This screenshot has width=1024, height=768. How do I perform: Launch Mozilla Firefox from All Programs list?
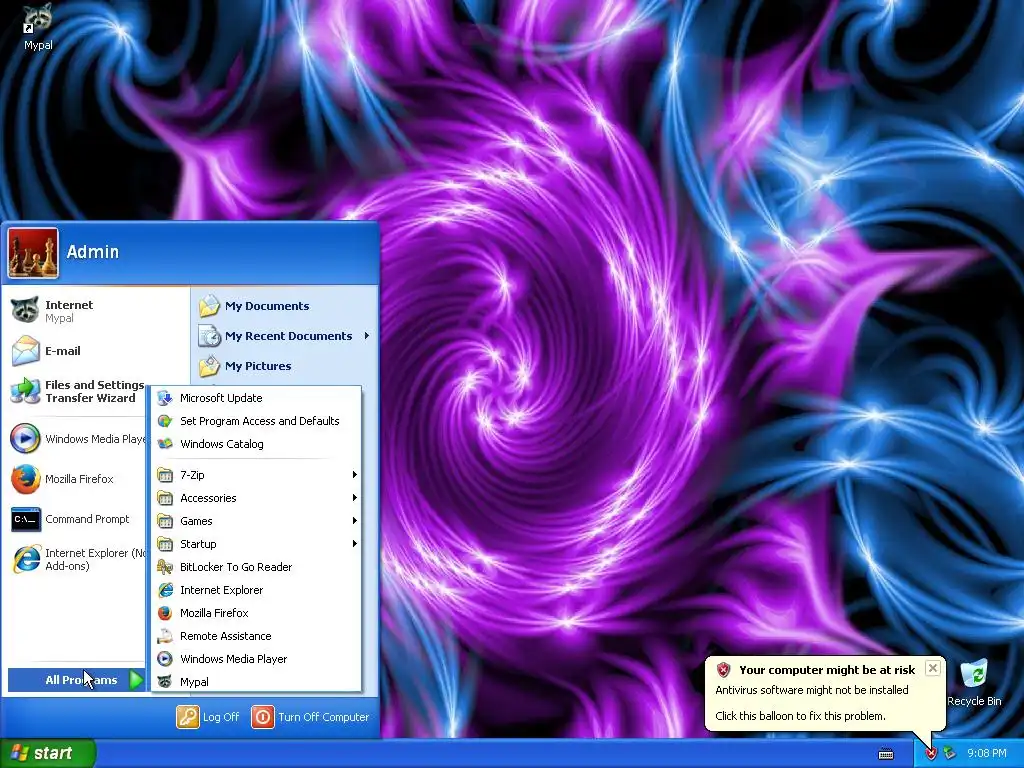pos(256,613)
